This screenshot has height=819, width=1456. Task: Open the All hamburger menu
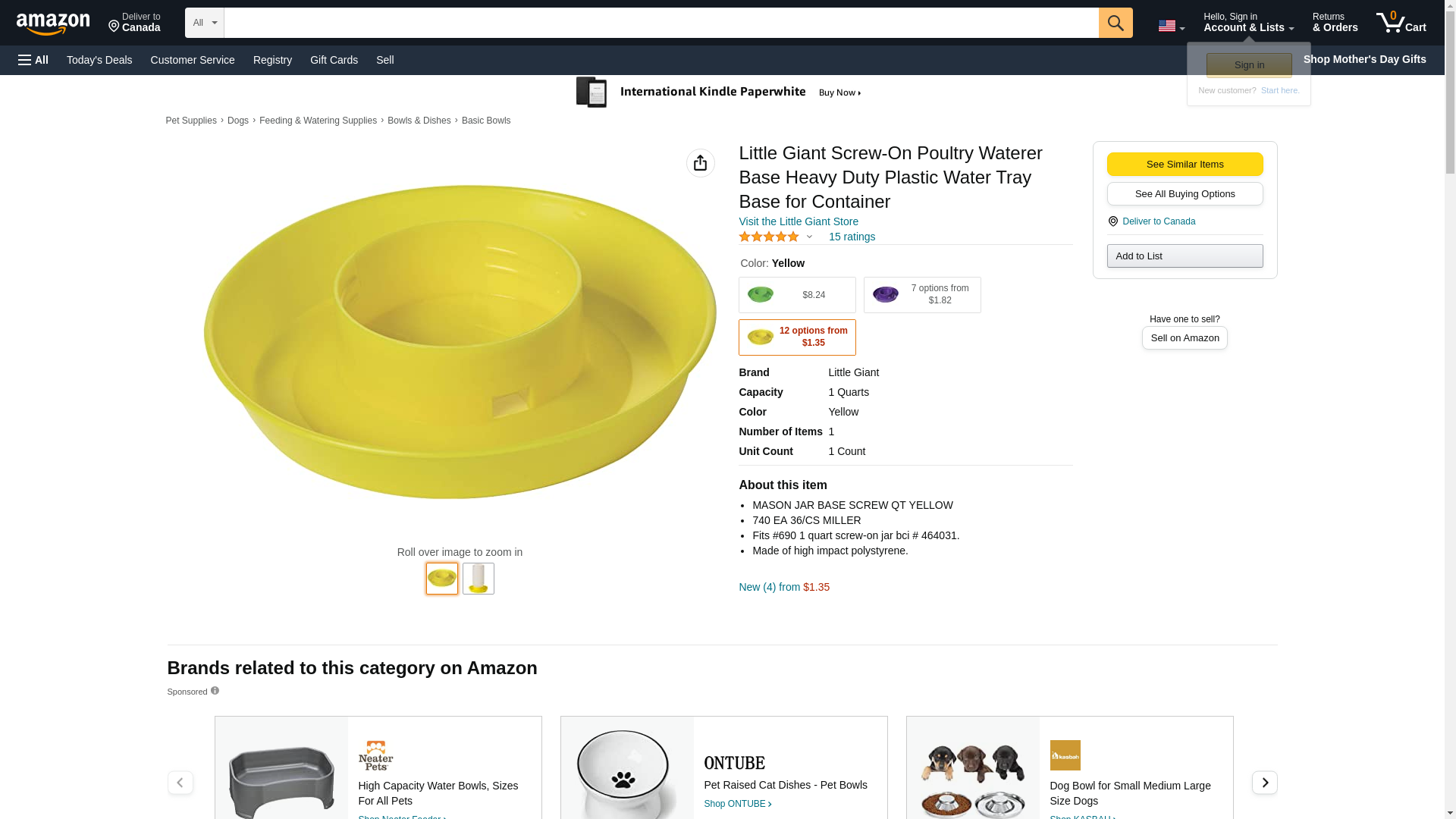(x=33, y=60)
